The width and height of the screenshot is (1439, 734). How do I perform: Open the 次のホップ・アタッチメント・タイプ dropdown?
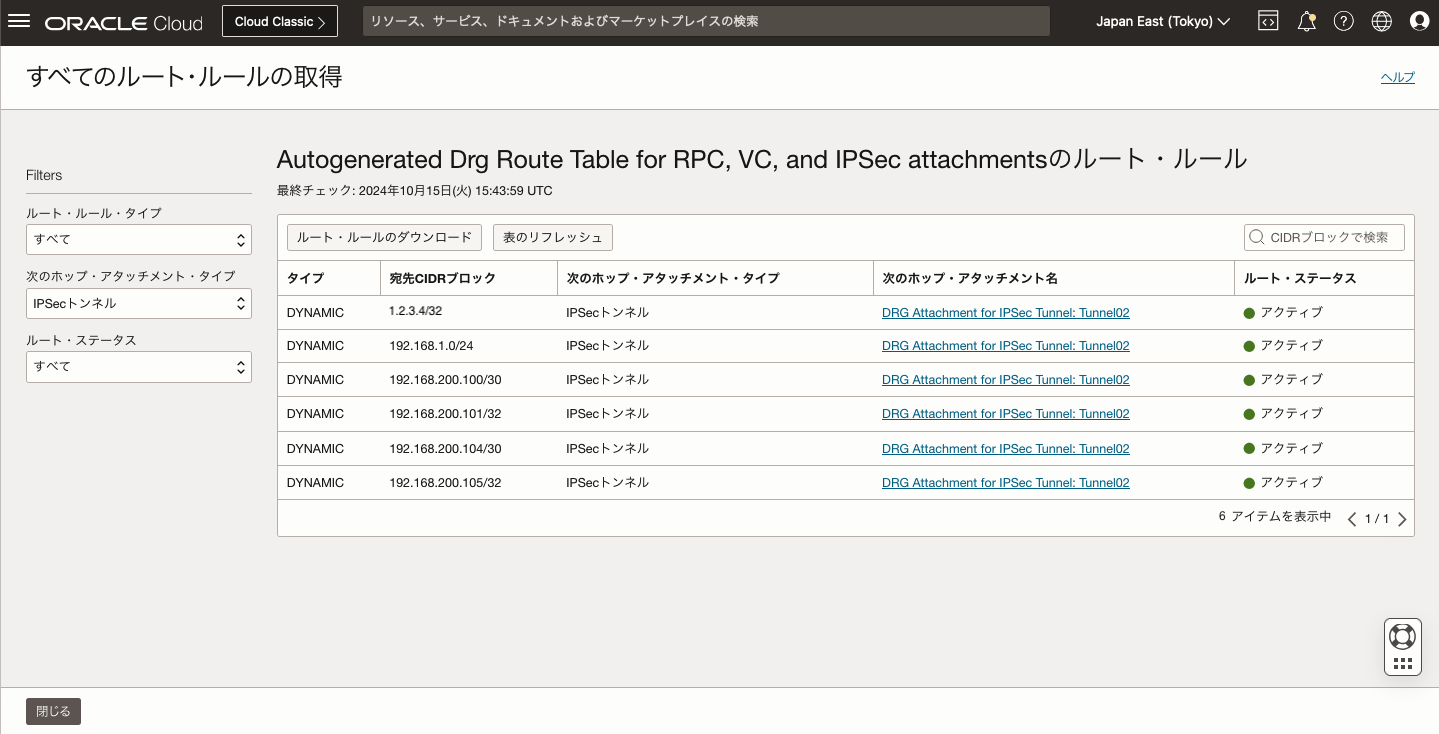(x=139, y=303)
